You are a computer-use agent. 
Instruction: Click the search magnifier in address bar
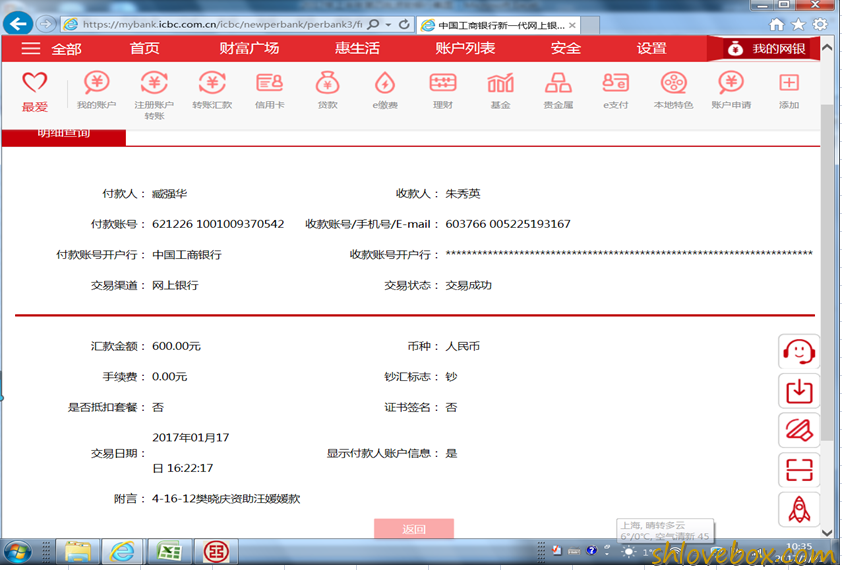tap(374, 24)
